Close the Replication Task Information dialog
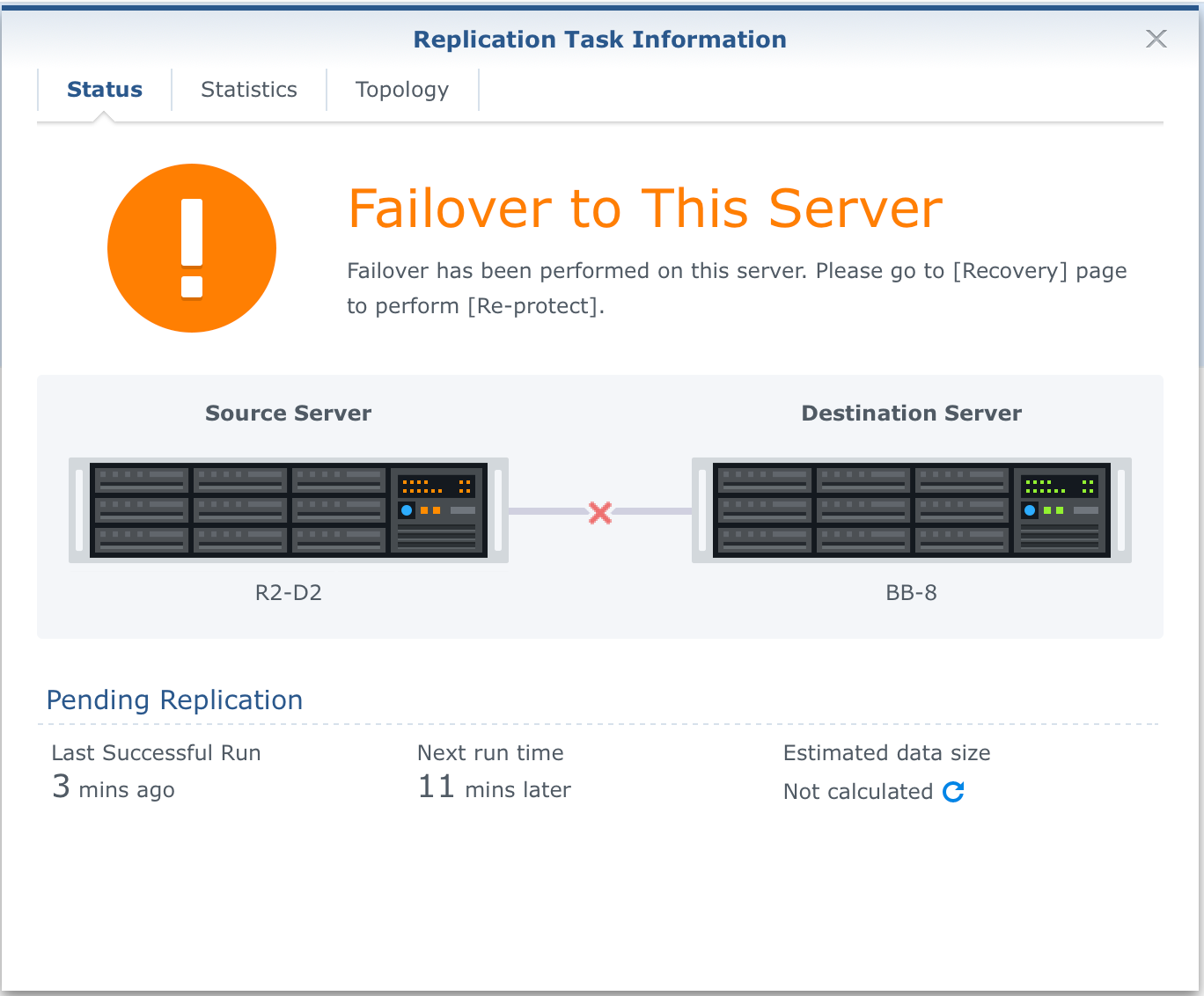This screenshot has width=1204, height=996. pyautogui.click(x=1156, y=39)
